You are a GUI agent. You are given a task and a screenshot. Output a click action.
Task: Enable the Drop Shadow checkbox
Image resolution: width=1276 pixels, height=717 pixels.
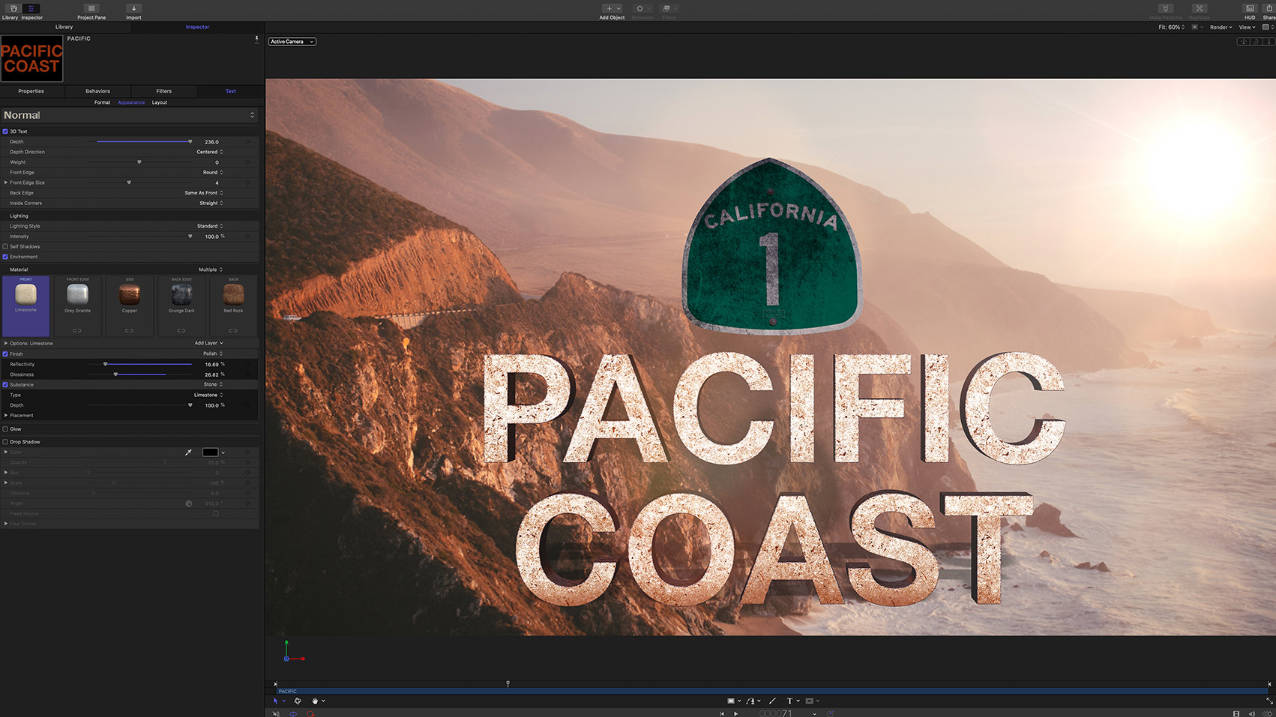coord(5,441)
